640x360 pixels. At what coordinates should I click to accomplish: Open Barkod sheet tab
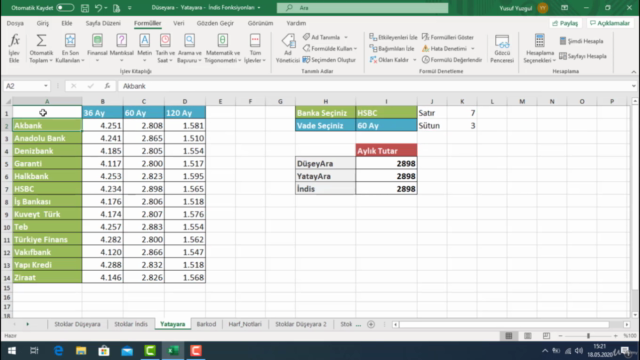click(x=206, y=324)
